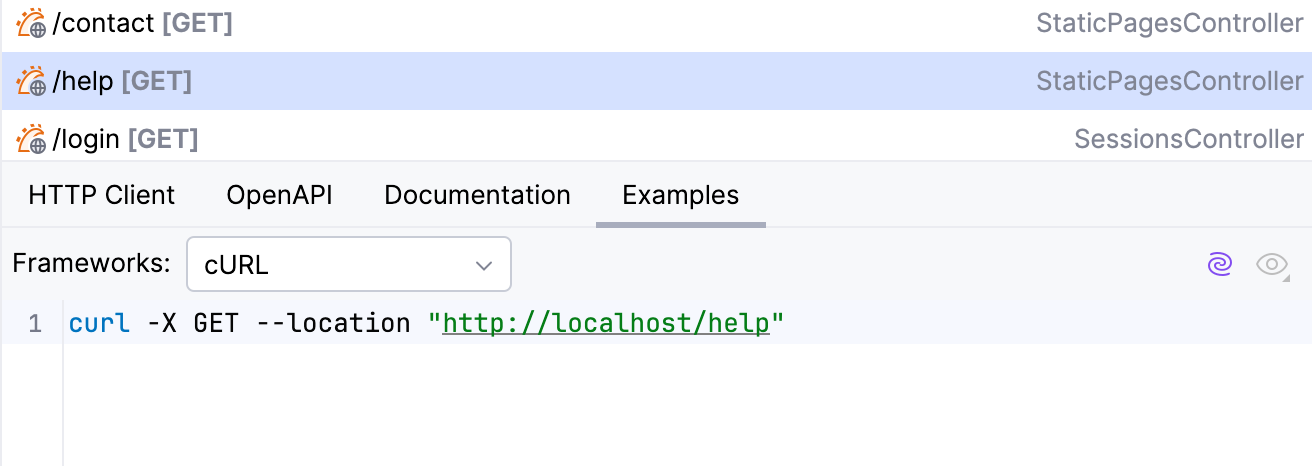1312x466 pixels.
Task: Click the SessionsController label
Action: [1188, 138]
